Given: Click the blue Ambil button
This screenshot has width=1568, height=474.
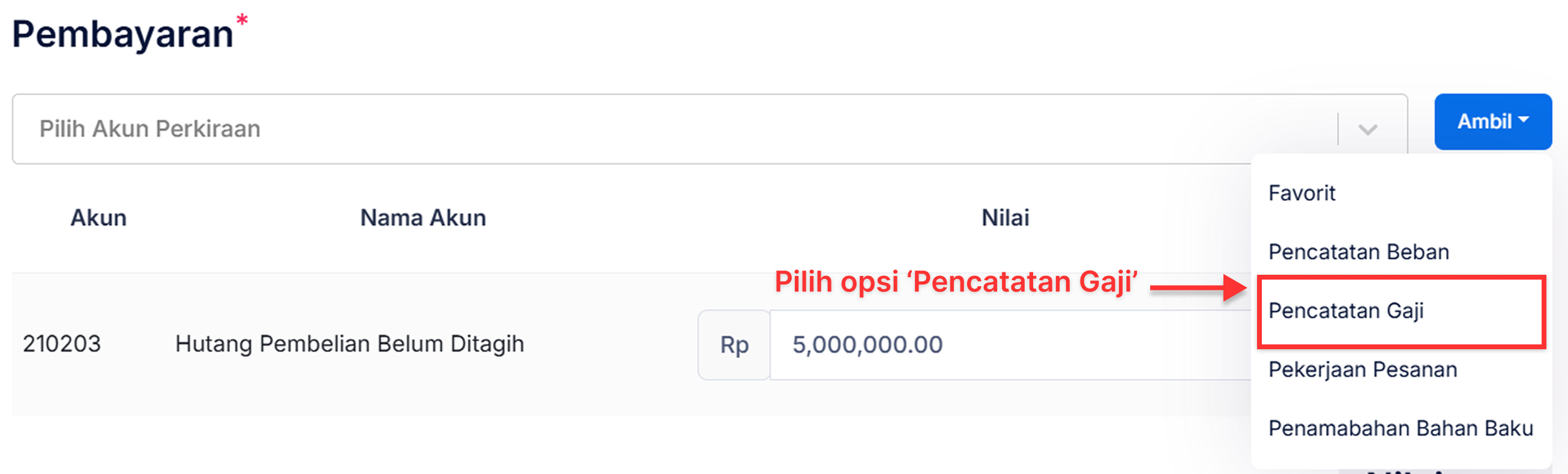Looking at the screenshot, I should tap(1492, 121).
